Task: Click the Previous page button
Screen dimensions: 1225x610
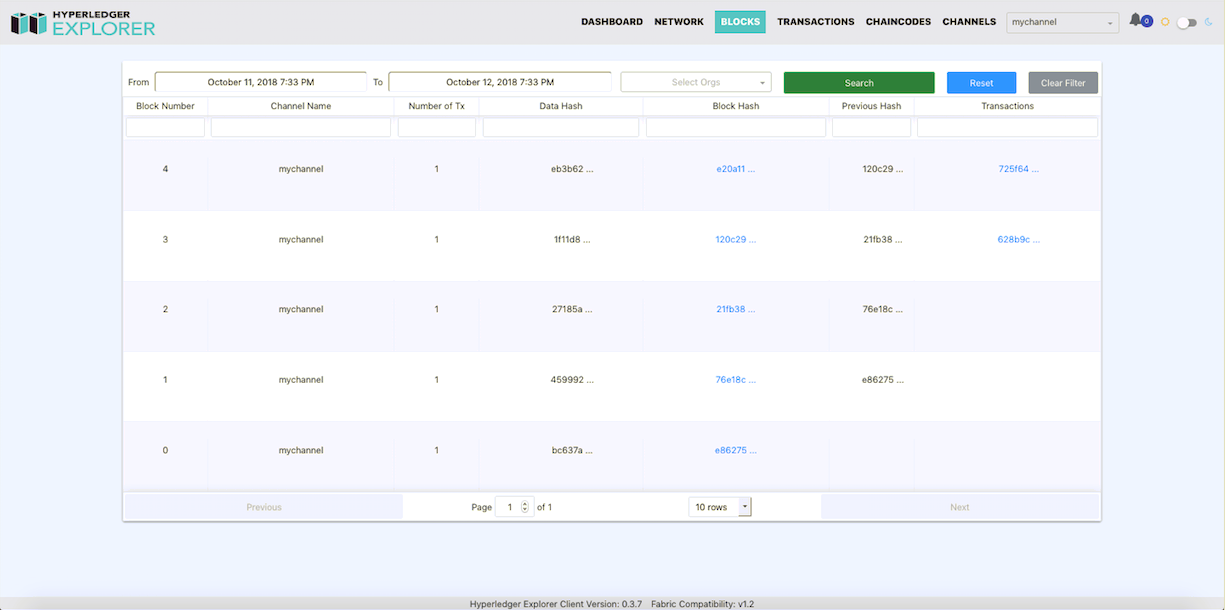Action: [x=264, y=507]
